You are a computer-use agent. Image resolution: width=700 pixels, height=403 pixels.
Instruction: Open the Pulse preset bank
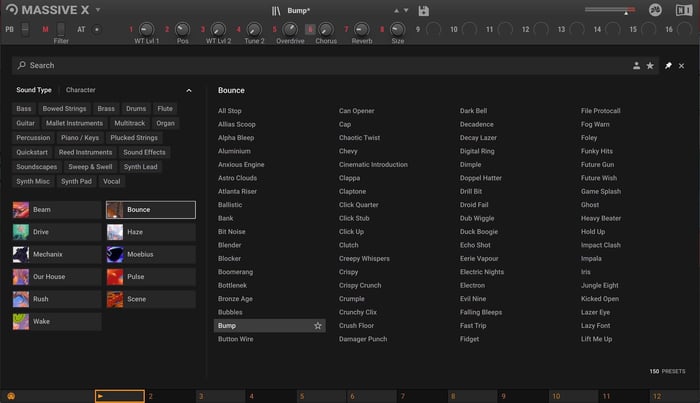[x=151, y=277]
